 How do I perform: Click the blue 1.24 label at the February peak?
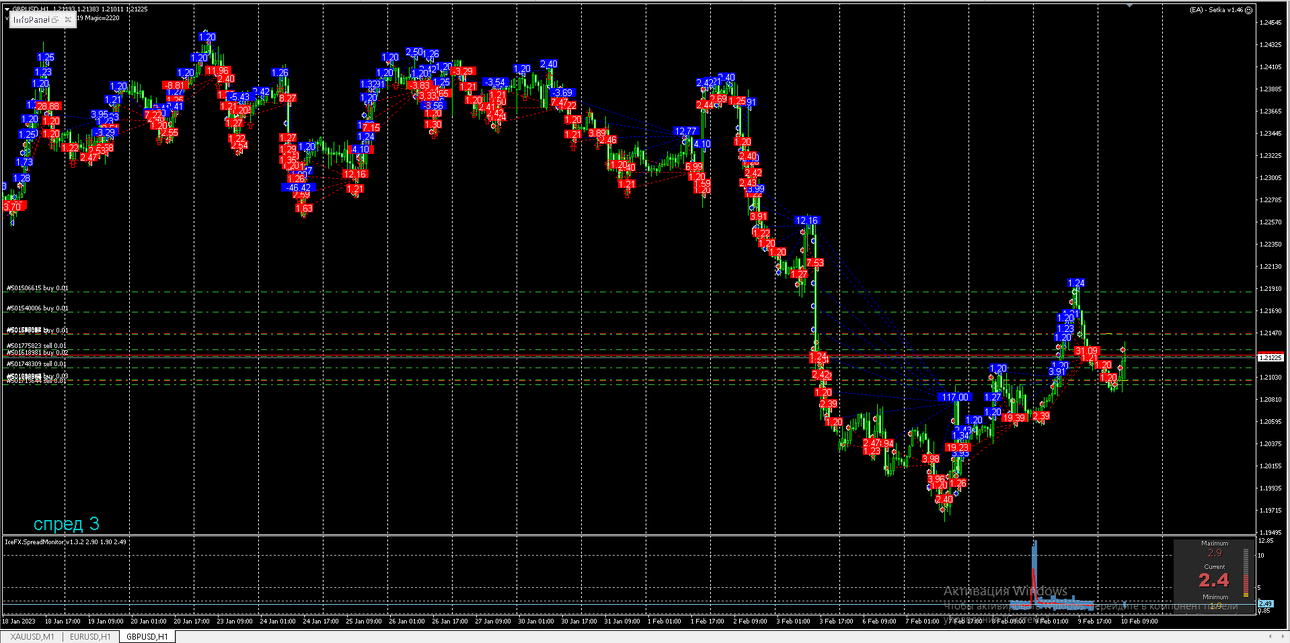pyautogui.click(x=1076, y=283)
